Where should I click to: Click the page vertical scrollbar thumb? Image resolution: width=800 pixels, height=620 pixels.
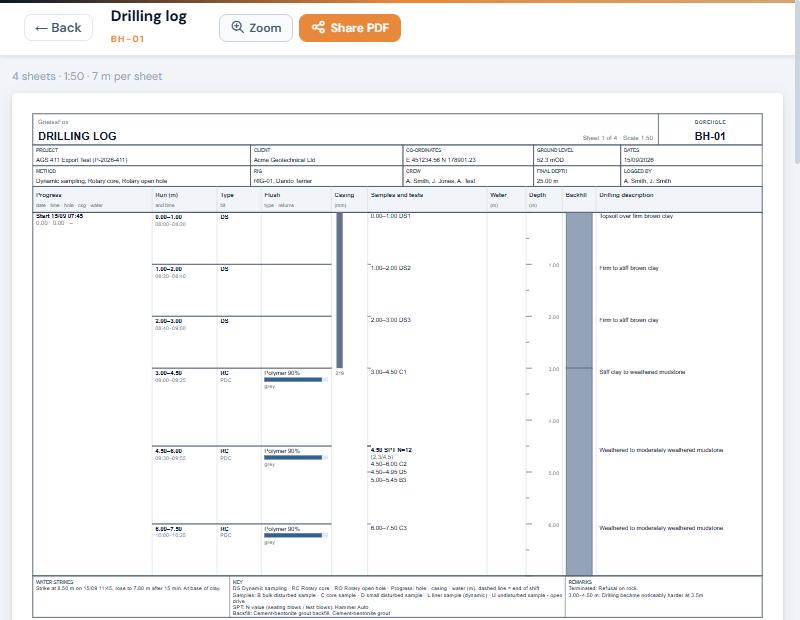797,84
